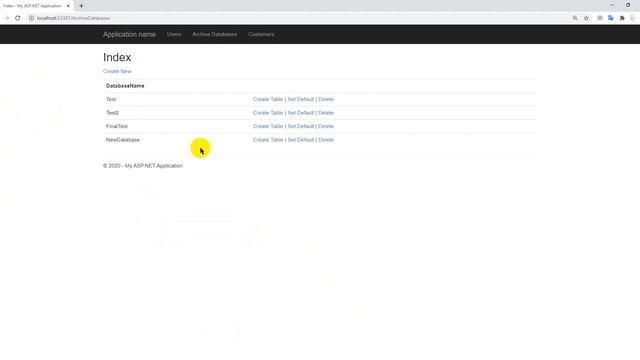
Task: Click the FinalTest database name cell
Action: pyautogui.click(x=117, y=126)
